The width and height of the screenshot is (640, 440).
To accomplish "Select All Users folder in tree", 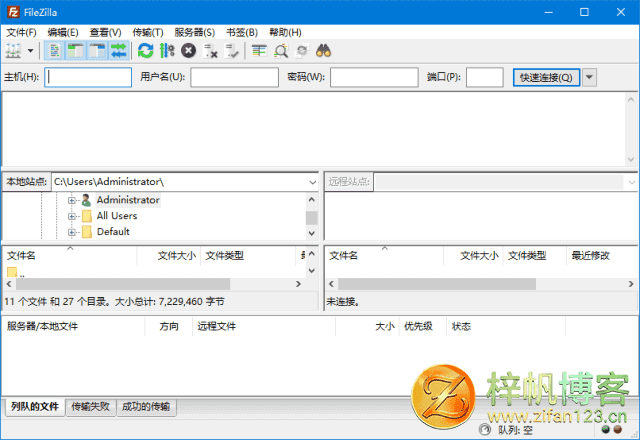I will click(117, 216).
